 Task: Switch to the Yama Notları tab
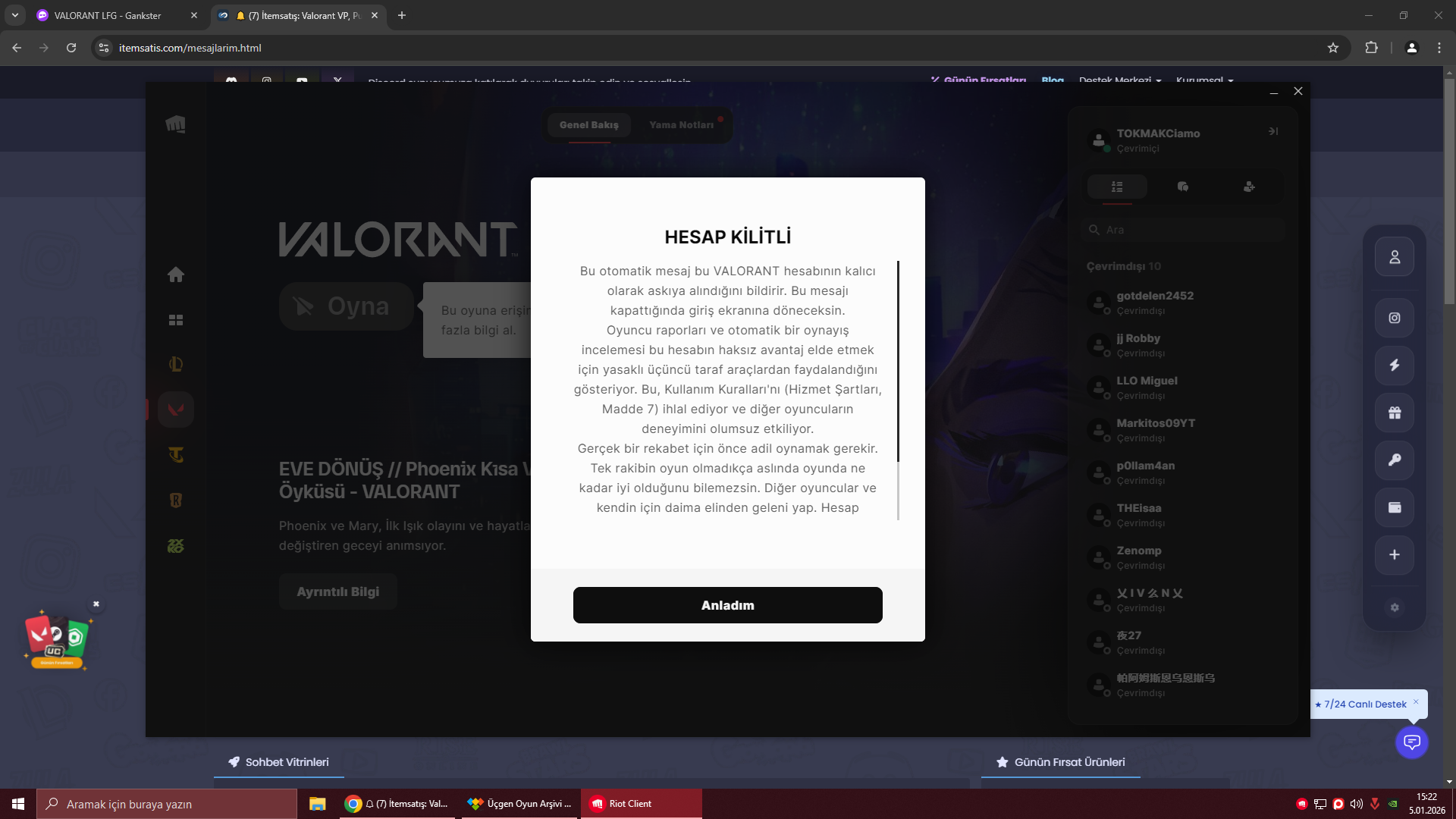click(x=682, y=125)
